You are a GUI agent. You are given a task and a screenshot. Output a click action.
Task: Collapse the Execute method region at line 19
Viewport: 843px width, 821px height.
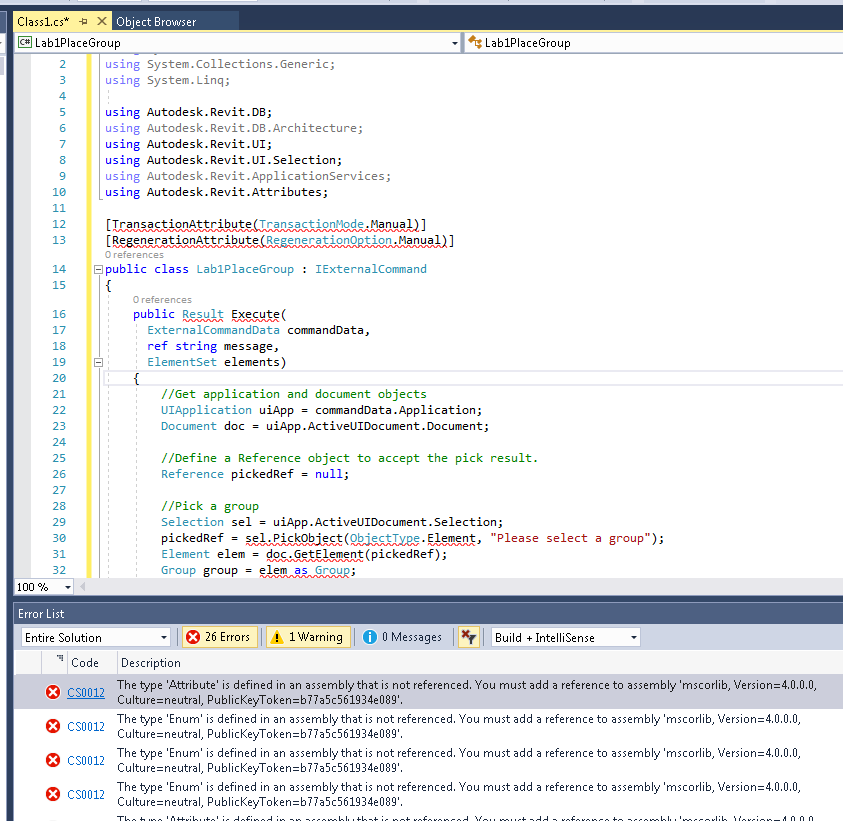pos(98,362)
